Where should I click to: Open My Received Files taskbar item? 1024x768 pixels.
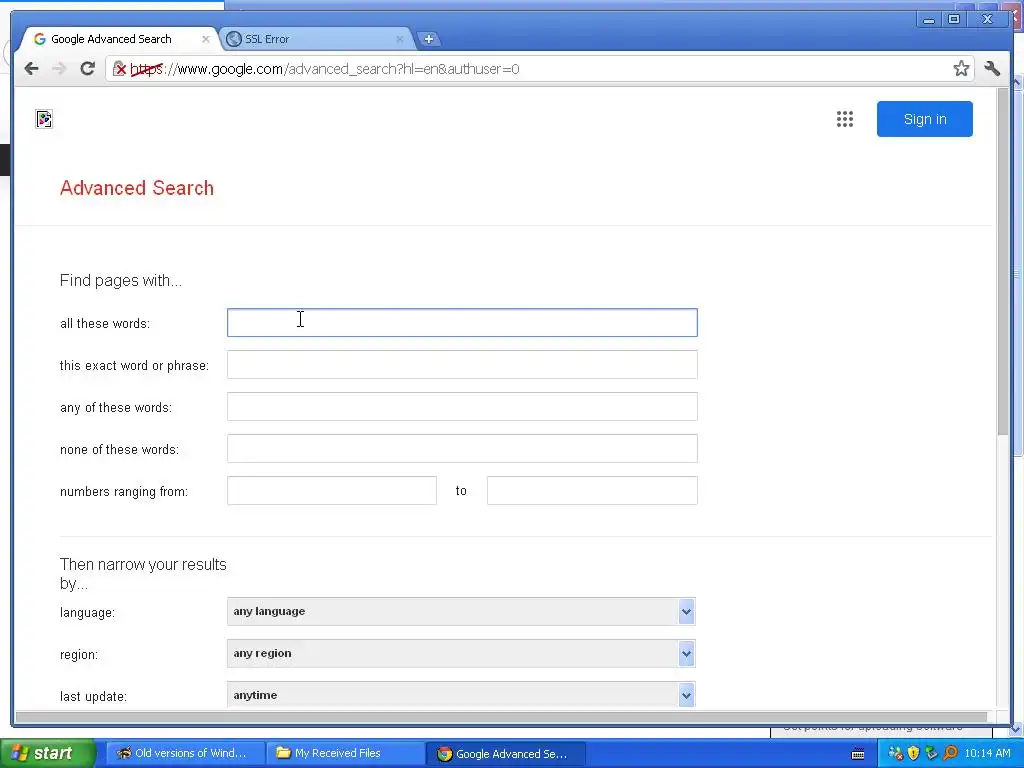click(345, 754)
